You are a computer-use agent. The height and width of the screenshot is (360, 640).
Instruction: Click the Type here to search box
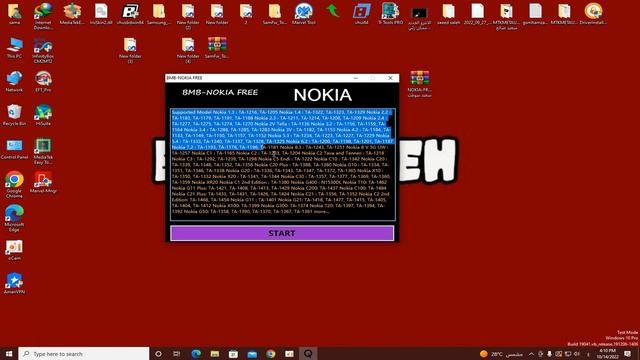coord(84,353)
